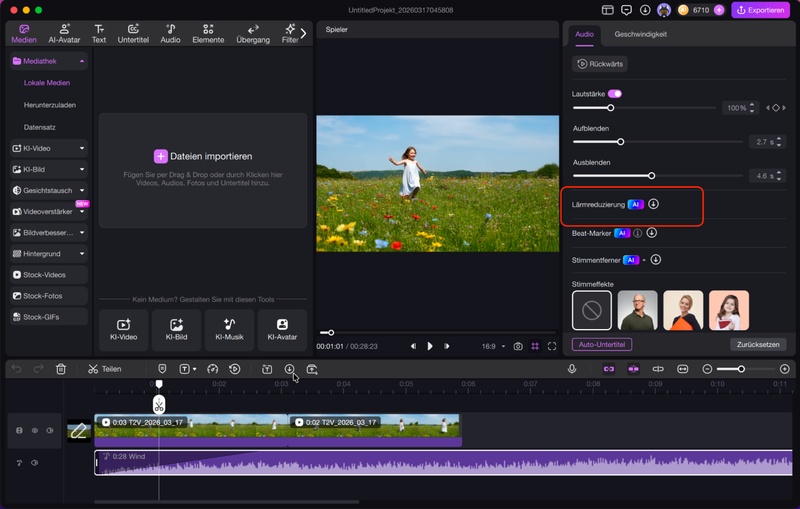Mute the Wind audio track

(35, 463)
